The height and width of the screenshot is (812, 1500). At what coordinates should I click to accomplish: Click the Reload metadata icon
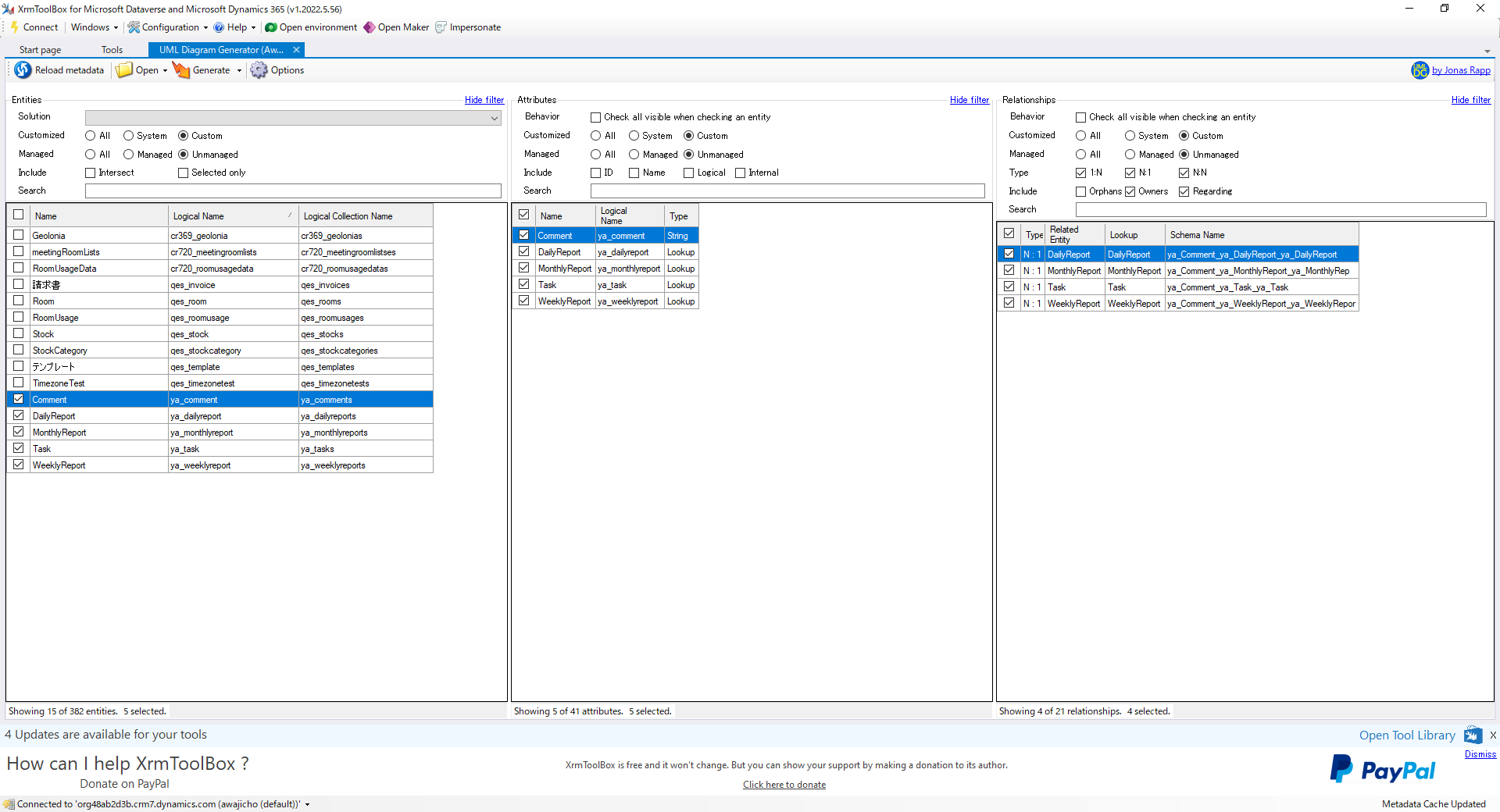coord(23,70)
